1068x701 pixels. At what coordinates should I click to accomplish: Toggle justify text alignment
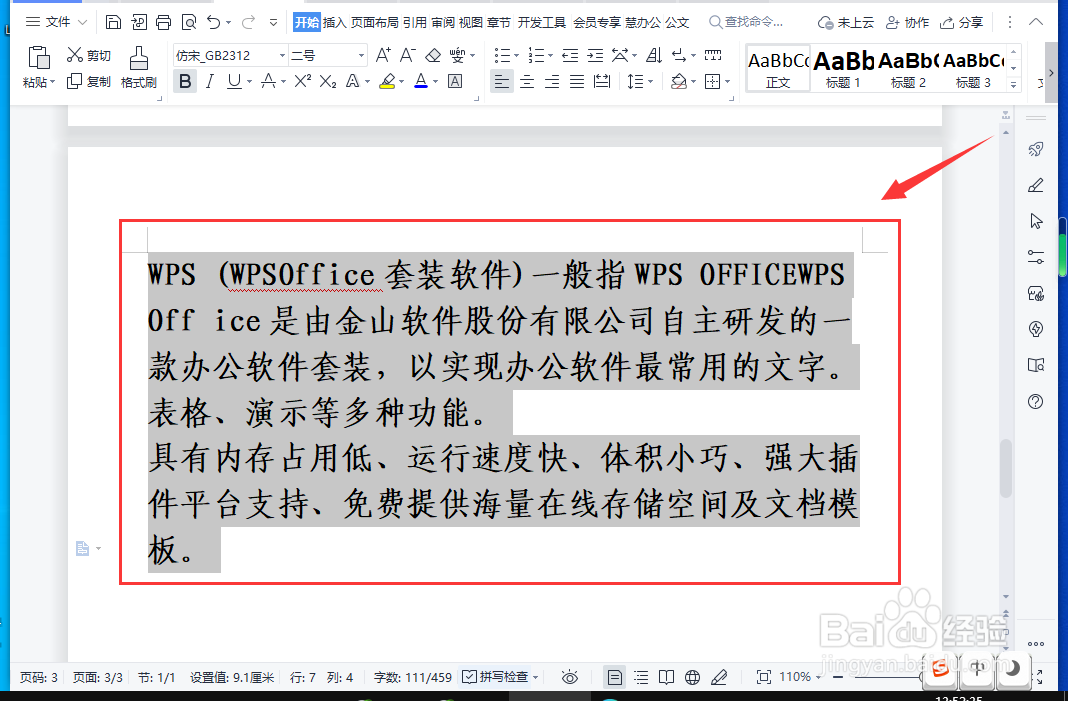[577, 82]
